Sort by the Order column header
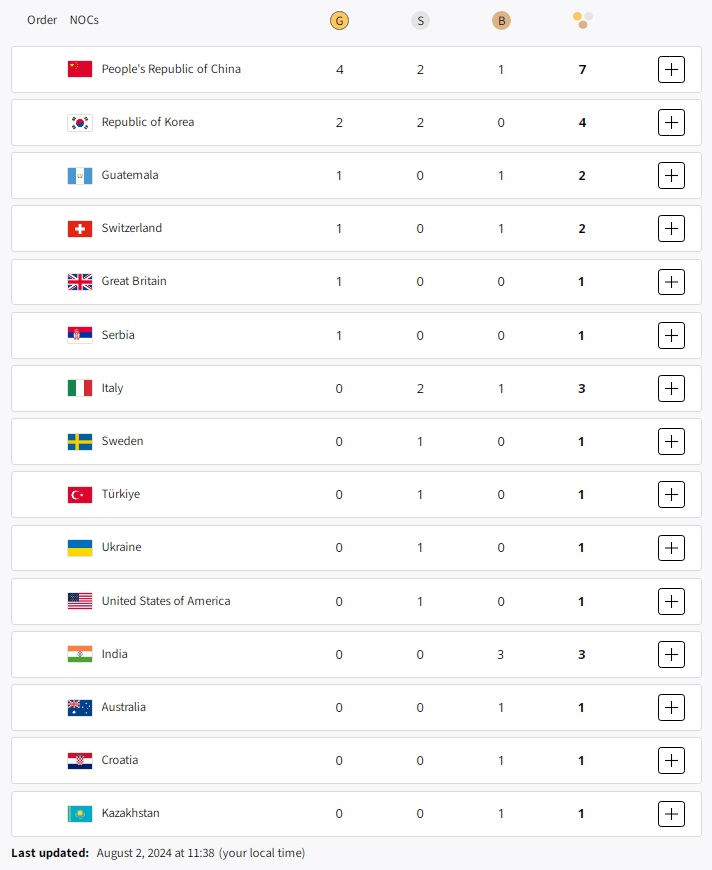 [42, 20]
